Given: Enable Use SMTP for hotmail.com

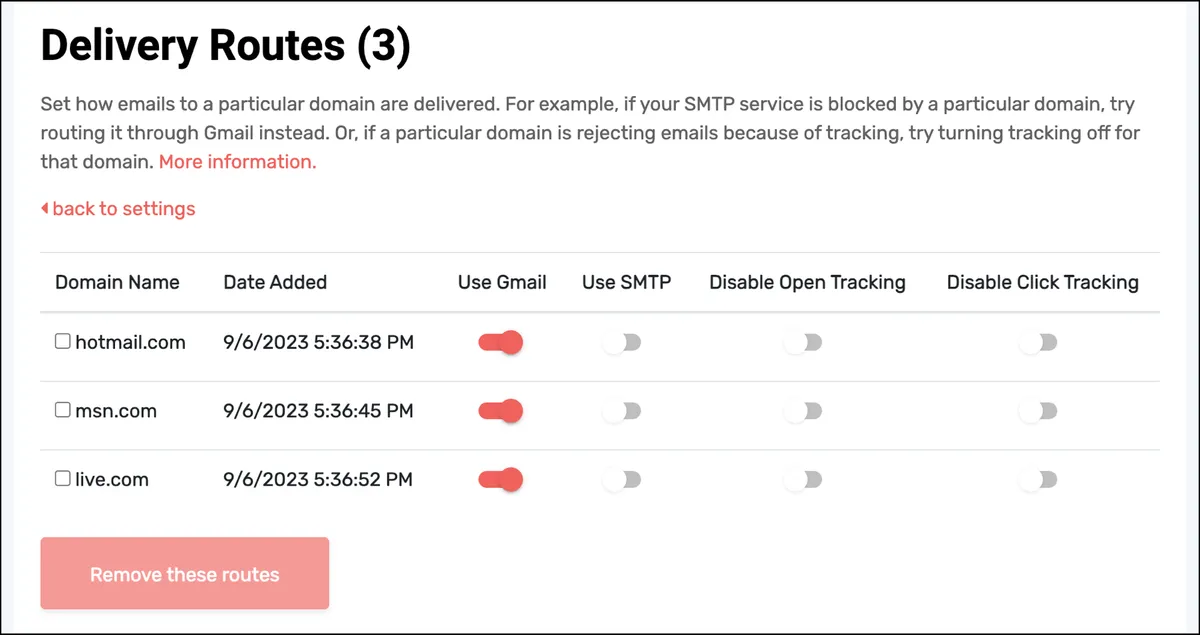Looking at the screenshot, I should [622, 343].
